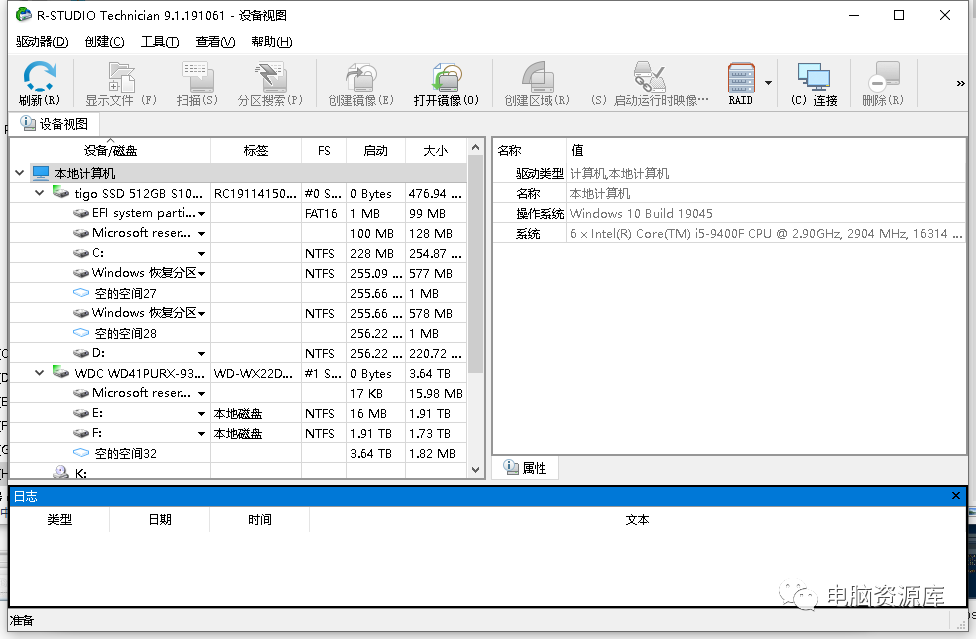Select the WDC WD41PURX drive icon
Screen dimensions: 976x639
click(x=61, y=371)
